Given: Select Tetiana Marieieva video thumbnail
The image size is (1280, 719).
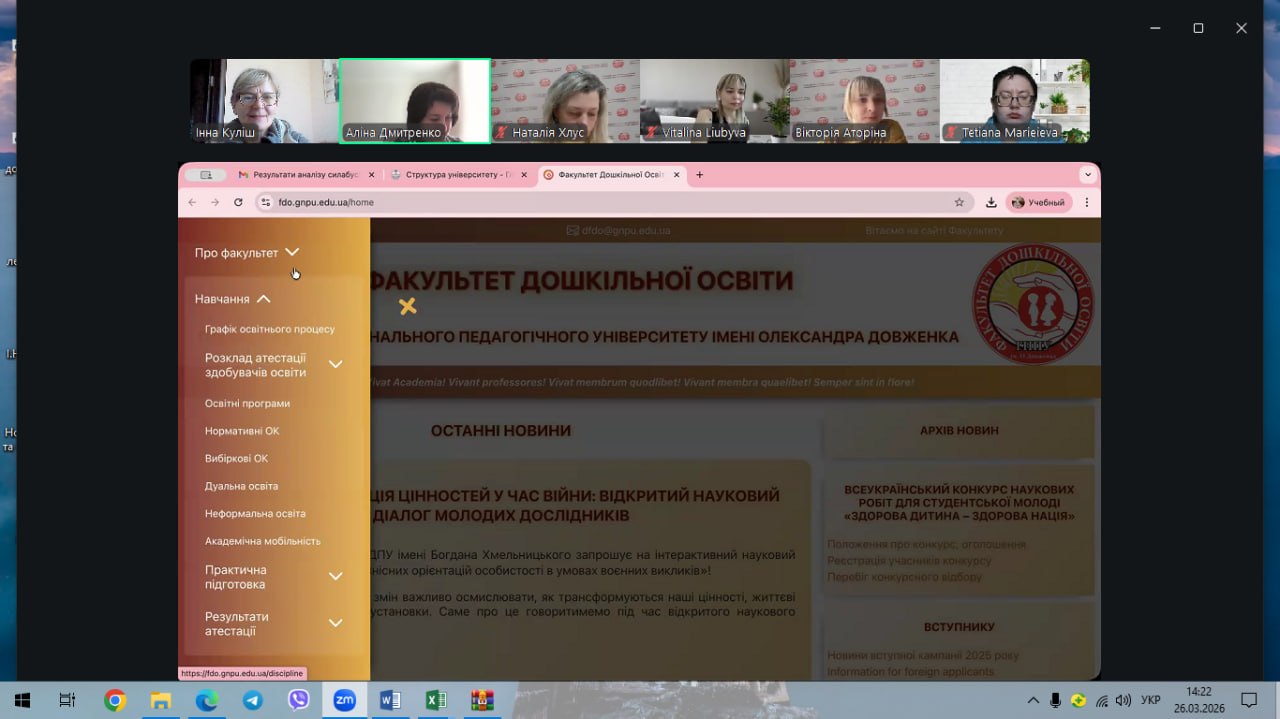Looking at the screenshot, I should click(1015, 101).
